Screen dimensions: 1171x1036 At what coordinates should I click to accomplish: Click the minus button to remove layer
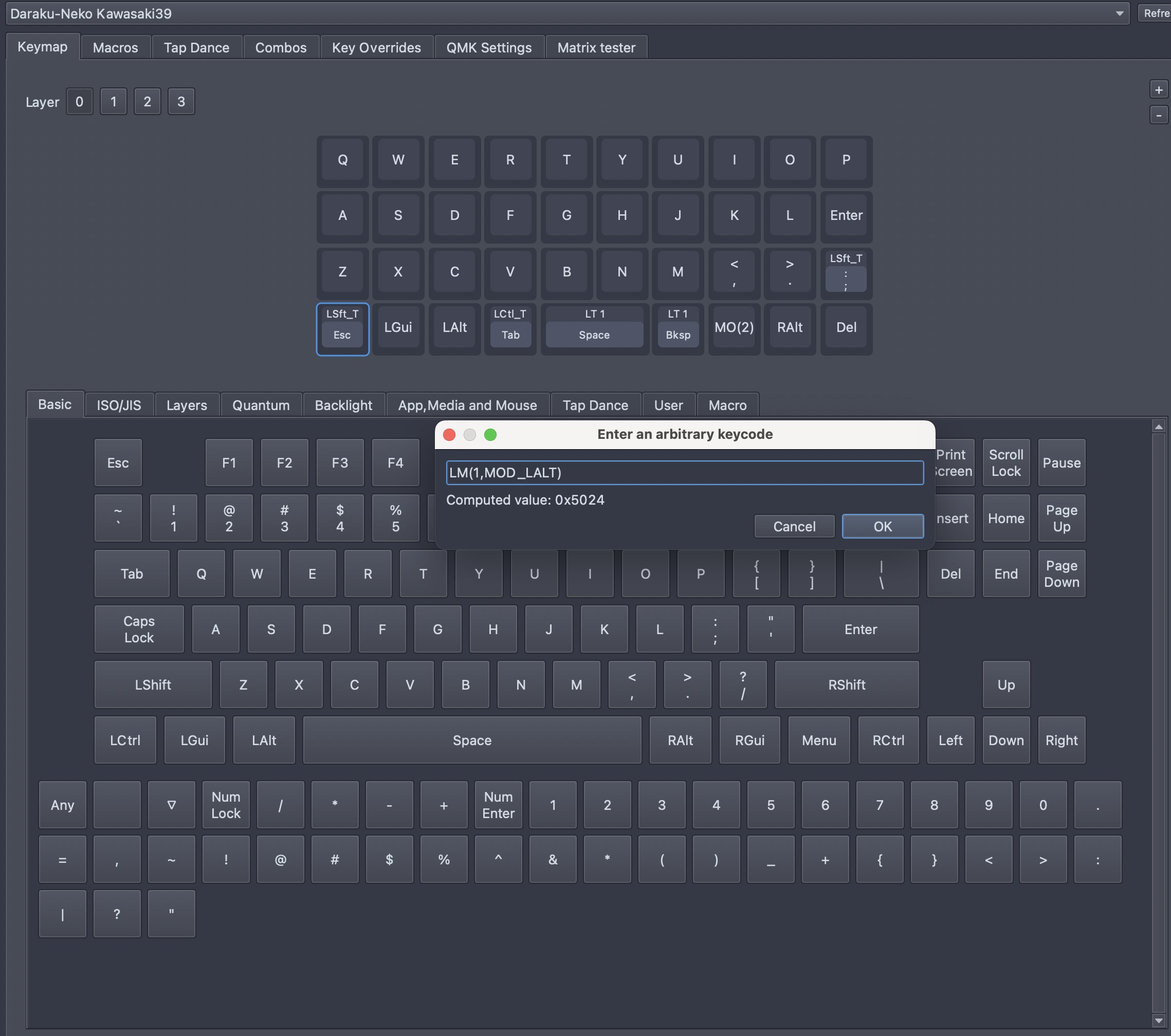1158,115
